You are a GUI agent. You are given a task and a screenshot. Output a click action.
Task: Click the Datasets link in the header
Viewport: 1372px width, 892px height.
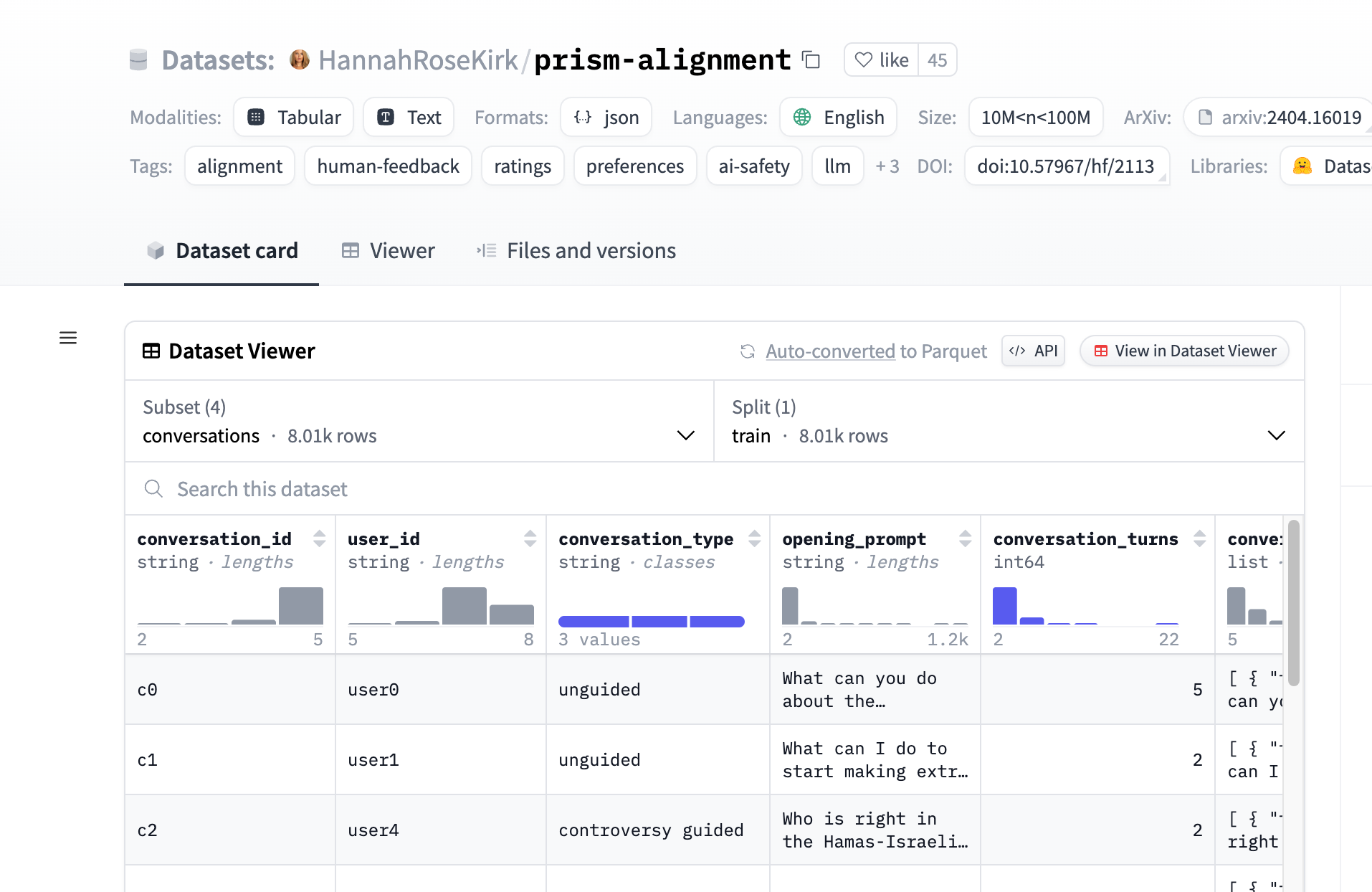[x=218, y=60]
